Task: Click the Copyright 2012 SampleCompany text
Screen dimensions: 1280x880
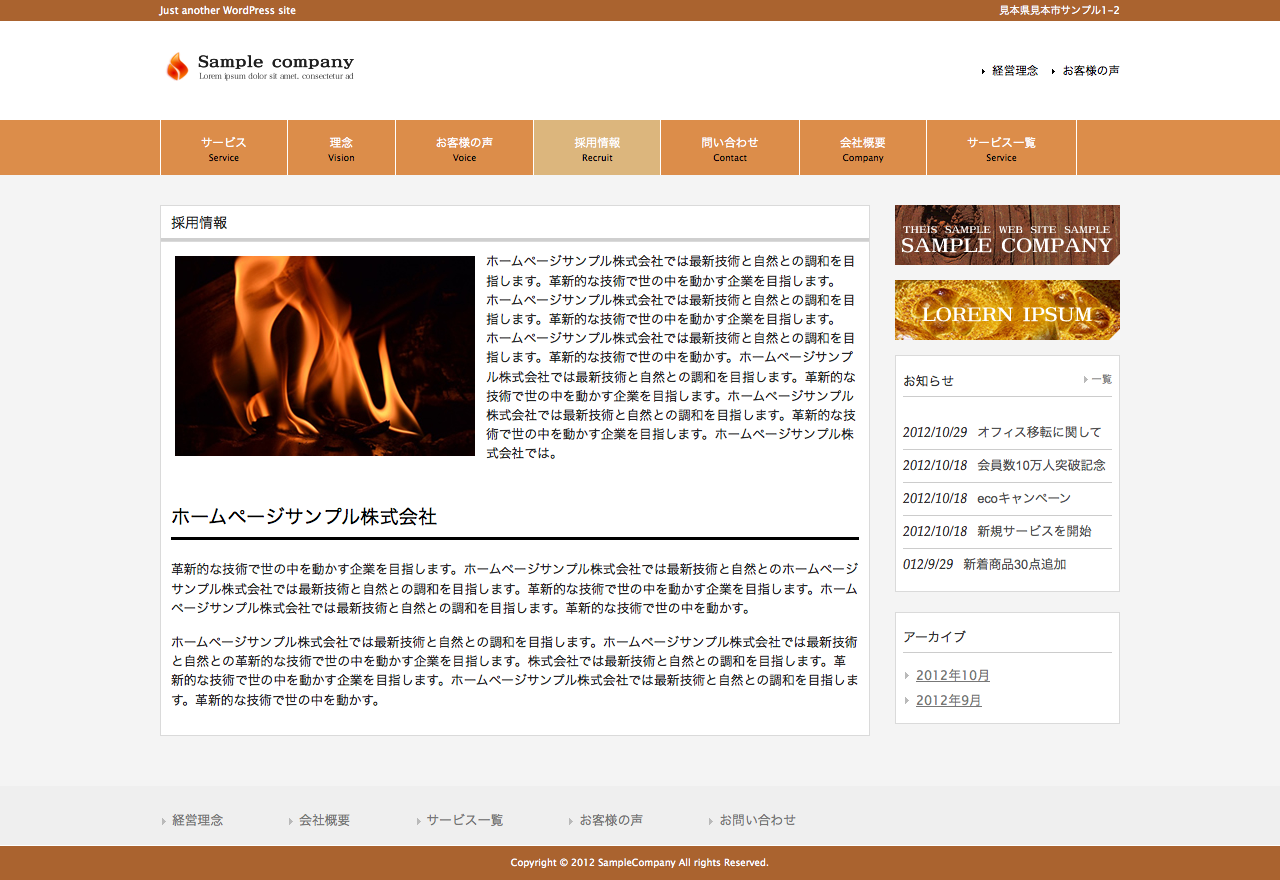Action: [x=640, y=862]
